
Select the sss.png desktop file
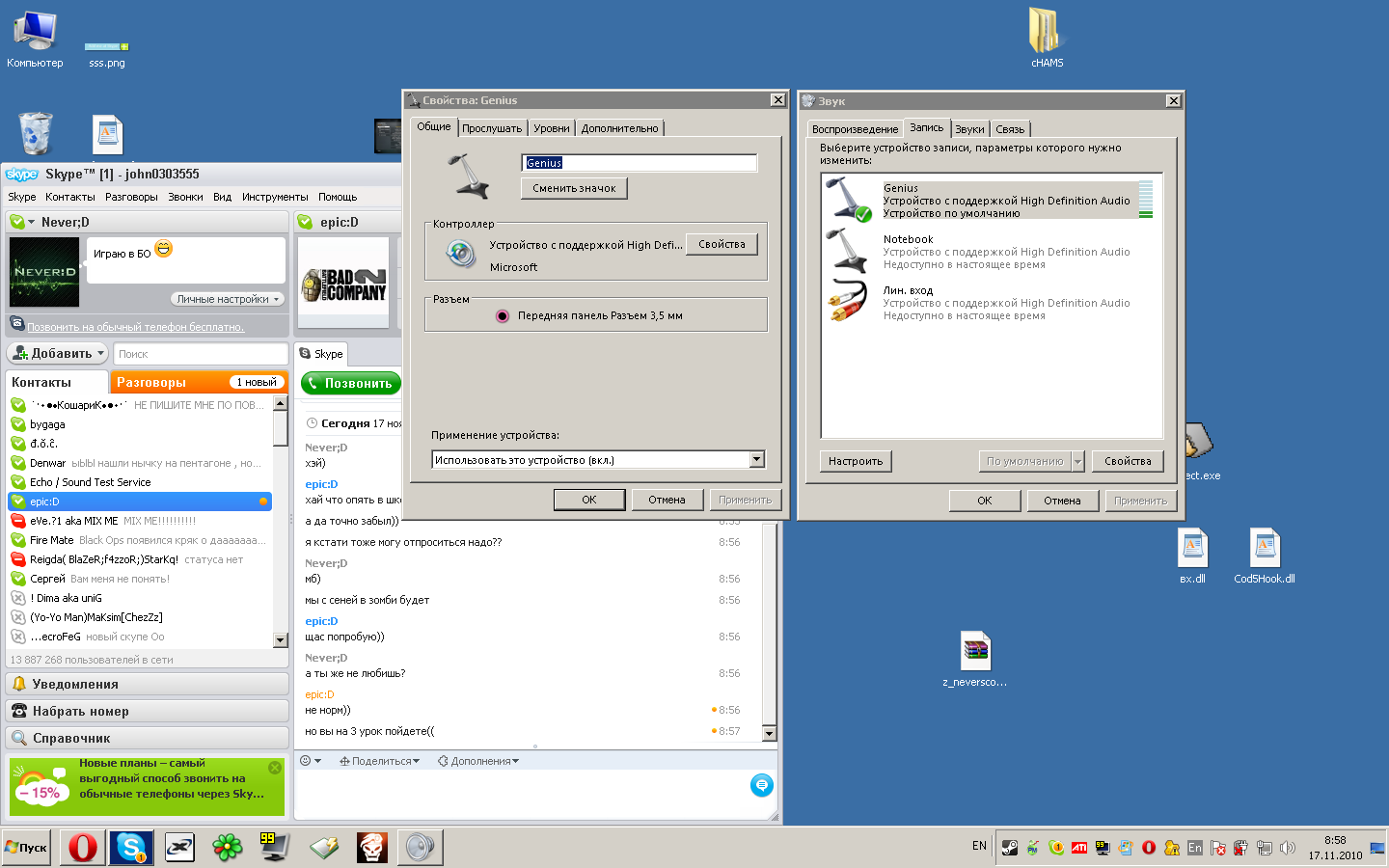point(107,55)
